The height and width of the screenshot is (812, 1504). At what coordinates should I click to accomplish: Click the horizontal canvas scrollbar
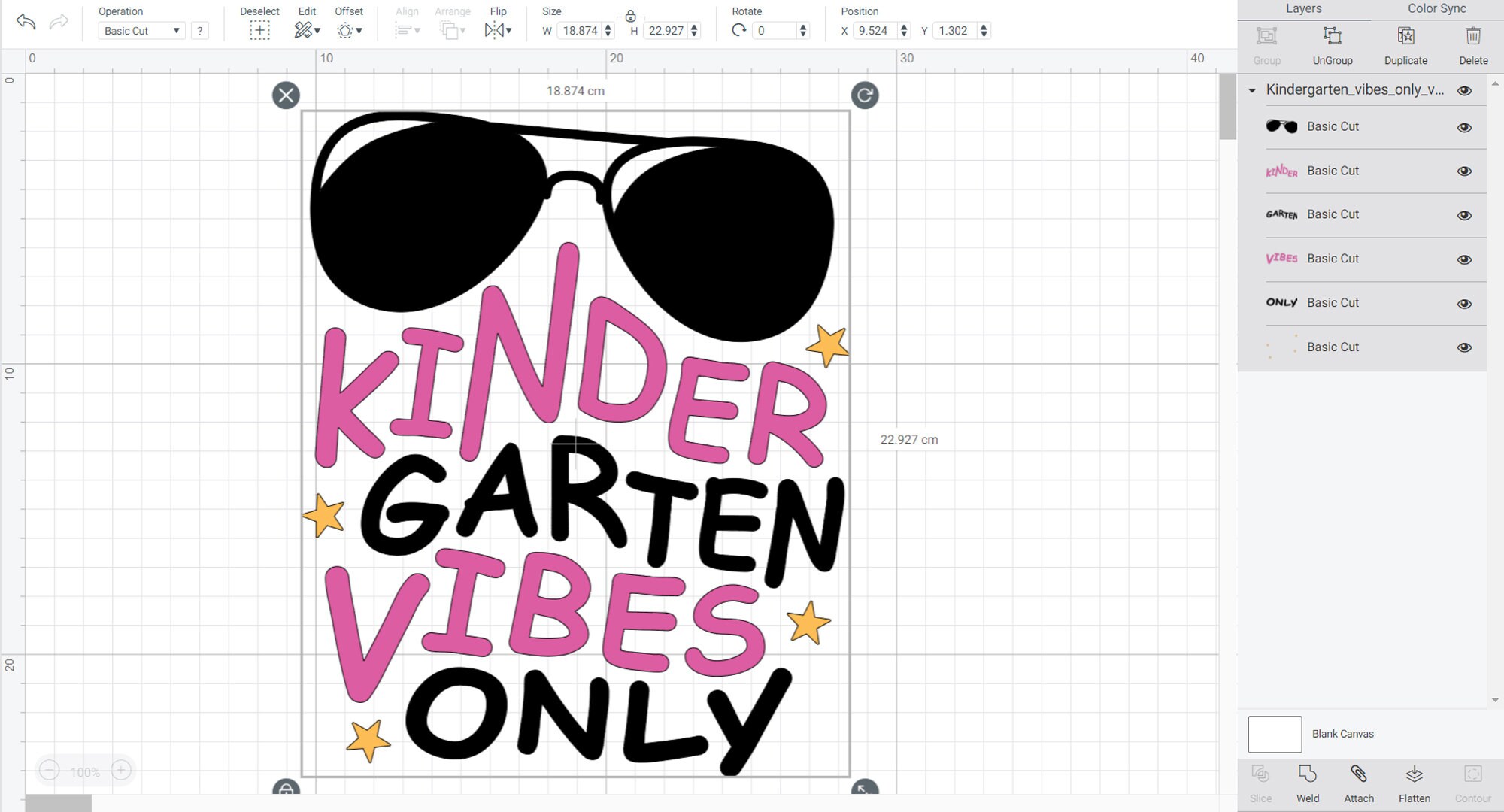(58, 803)
